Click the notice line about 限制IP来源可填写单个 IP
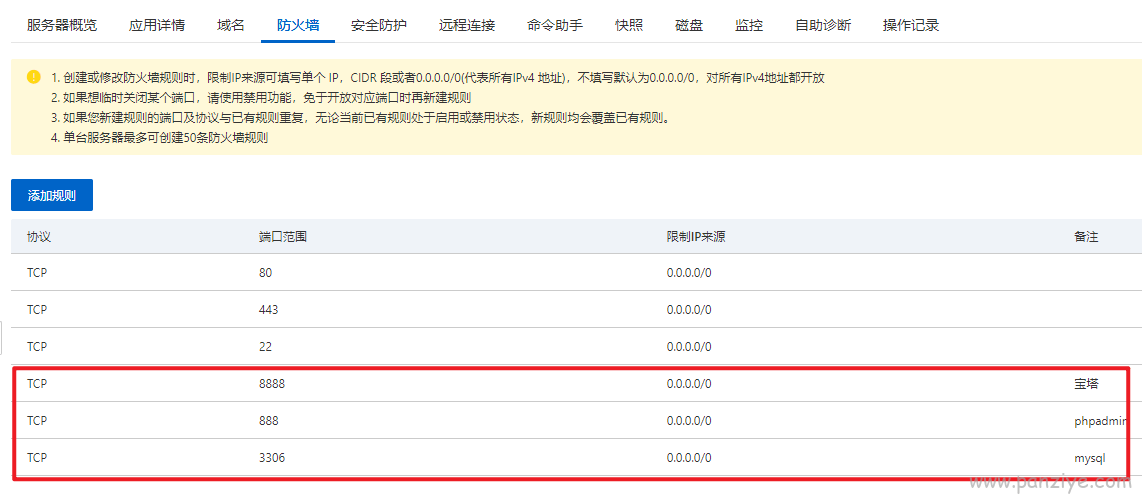 click(x=438, y=78)
